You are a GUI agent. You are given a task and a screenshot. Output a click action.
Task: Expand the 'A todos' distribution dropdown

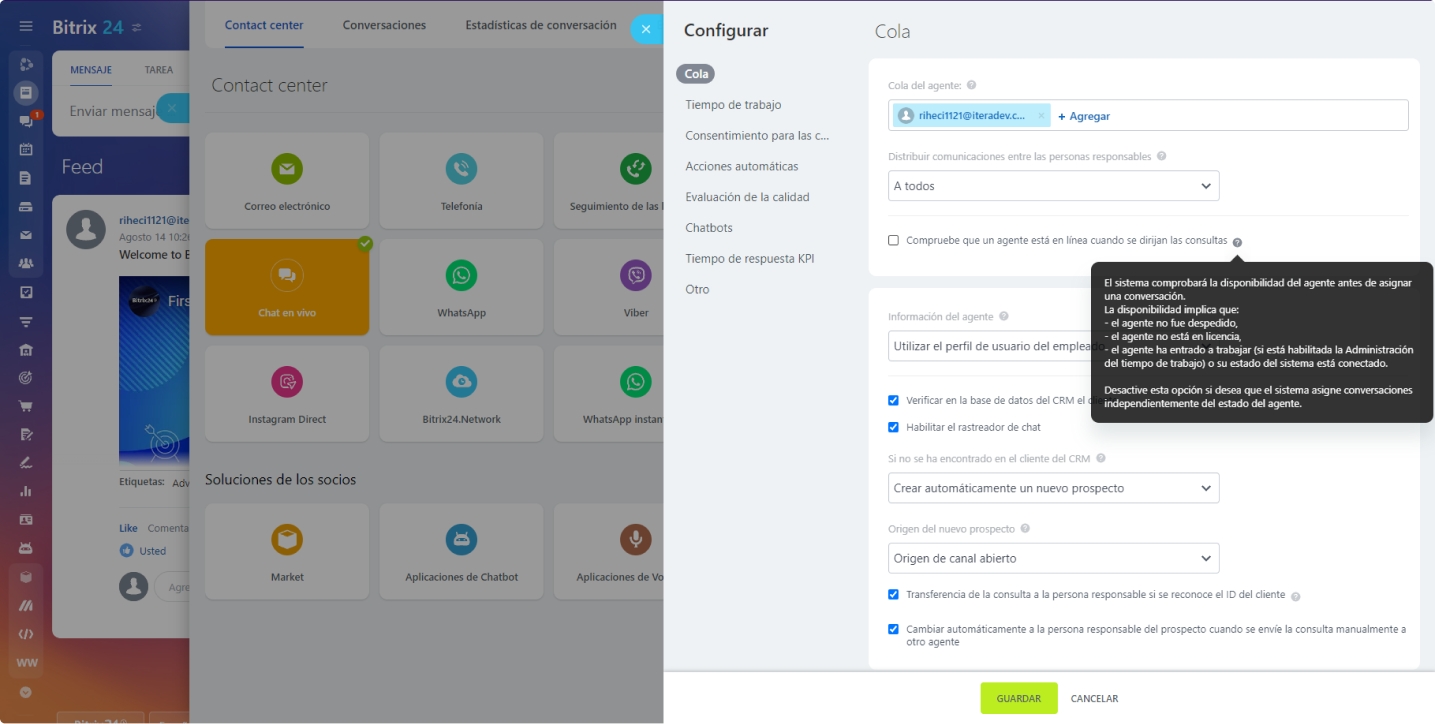click(1053, 186)
